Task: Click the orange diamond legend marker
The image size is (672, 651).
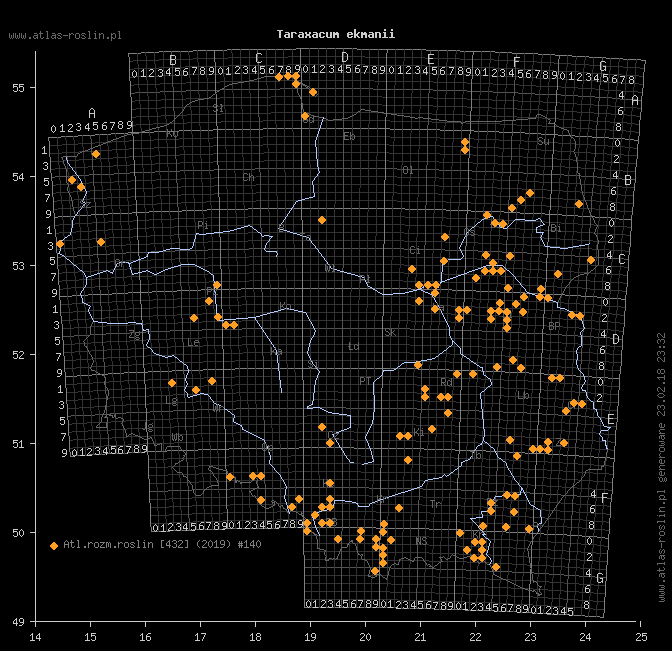Action: tap(54, 546)
